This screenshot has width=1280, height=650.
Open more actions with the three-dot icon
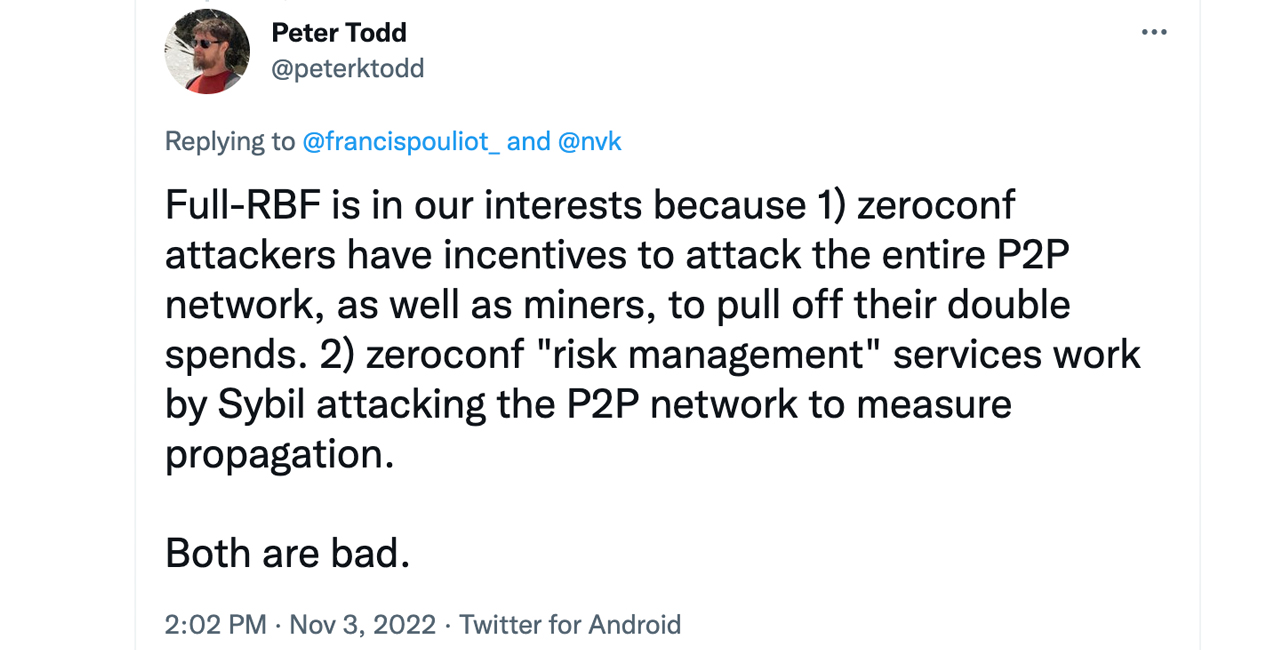point(1154,31)
